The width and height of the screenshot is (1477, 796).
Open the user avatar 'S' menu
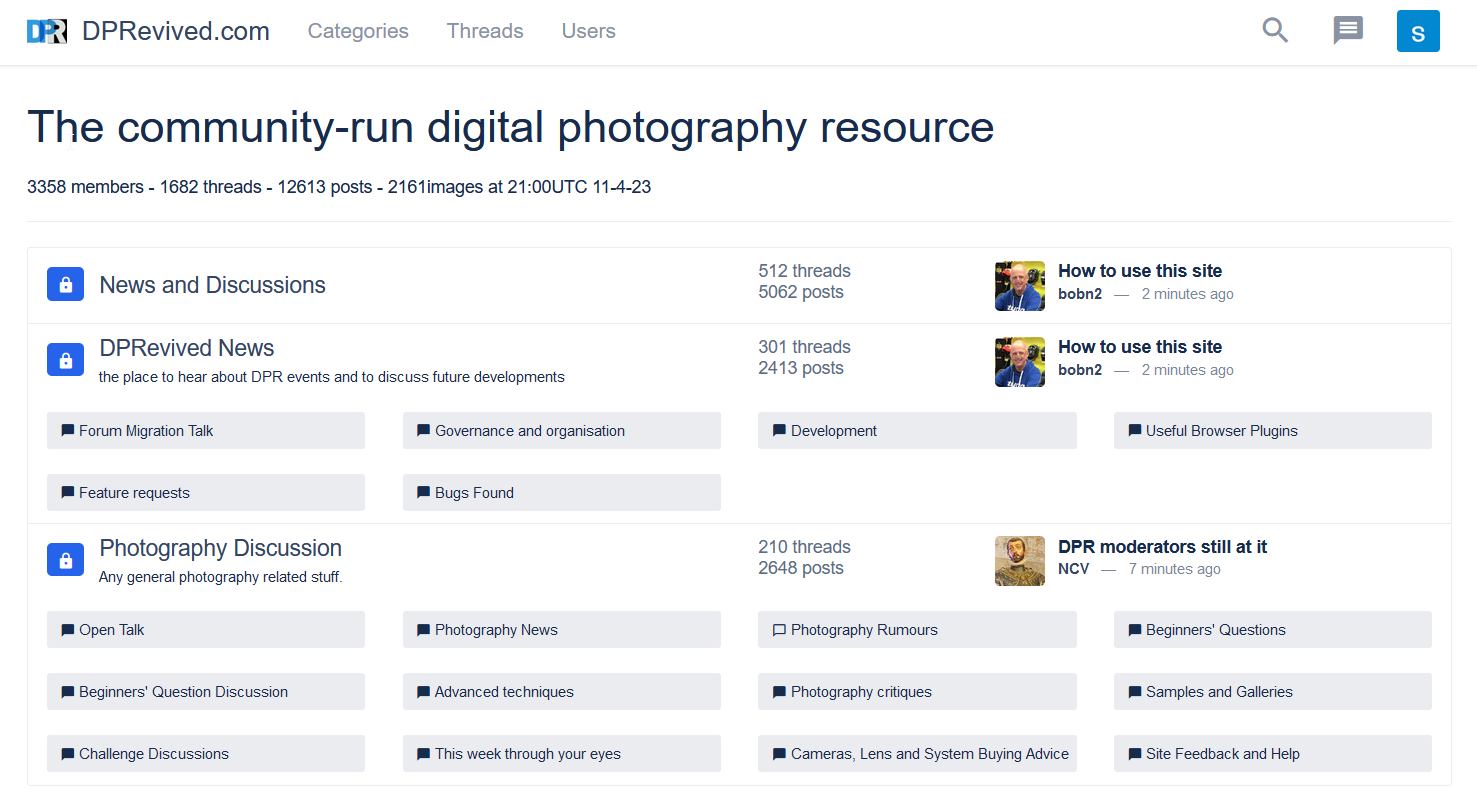1418,31
